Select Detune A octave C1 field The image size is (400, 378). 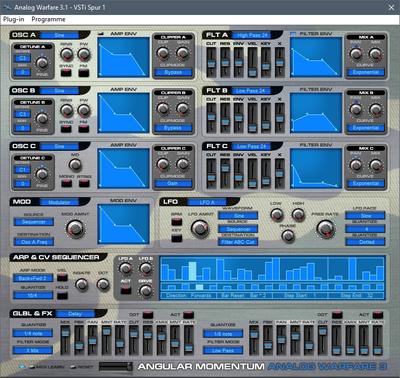[x=23, y=58]
